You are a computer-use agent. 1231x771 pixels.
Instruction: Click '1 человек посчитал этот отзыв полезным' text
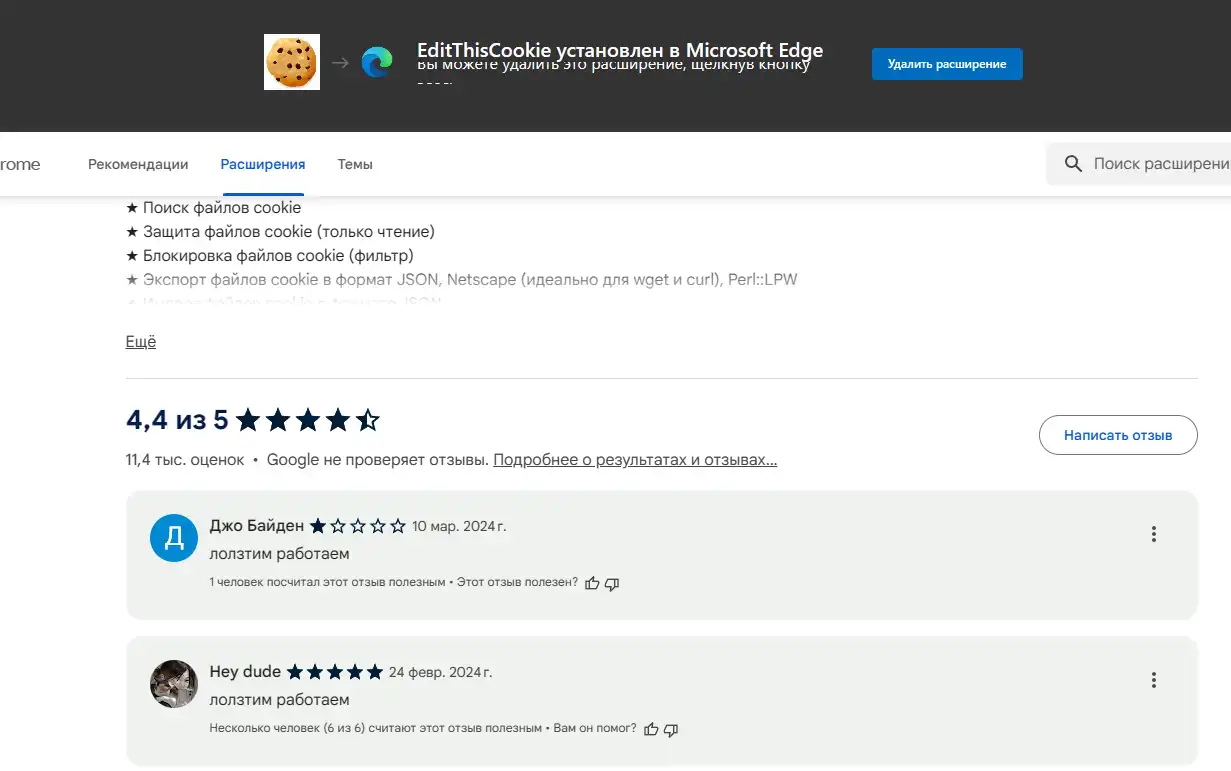tap(327, 582)
